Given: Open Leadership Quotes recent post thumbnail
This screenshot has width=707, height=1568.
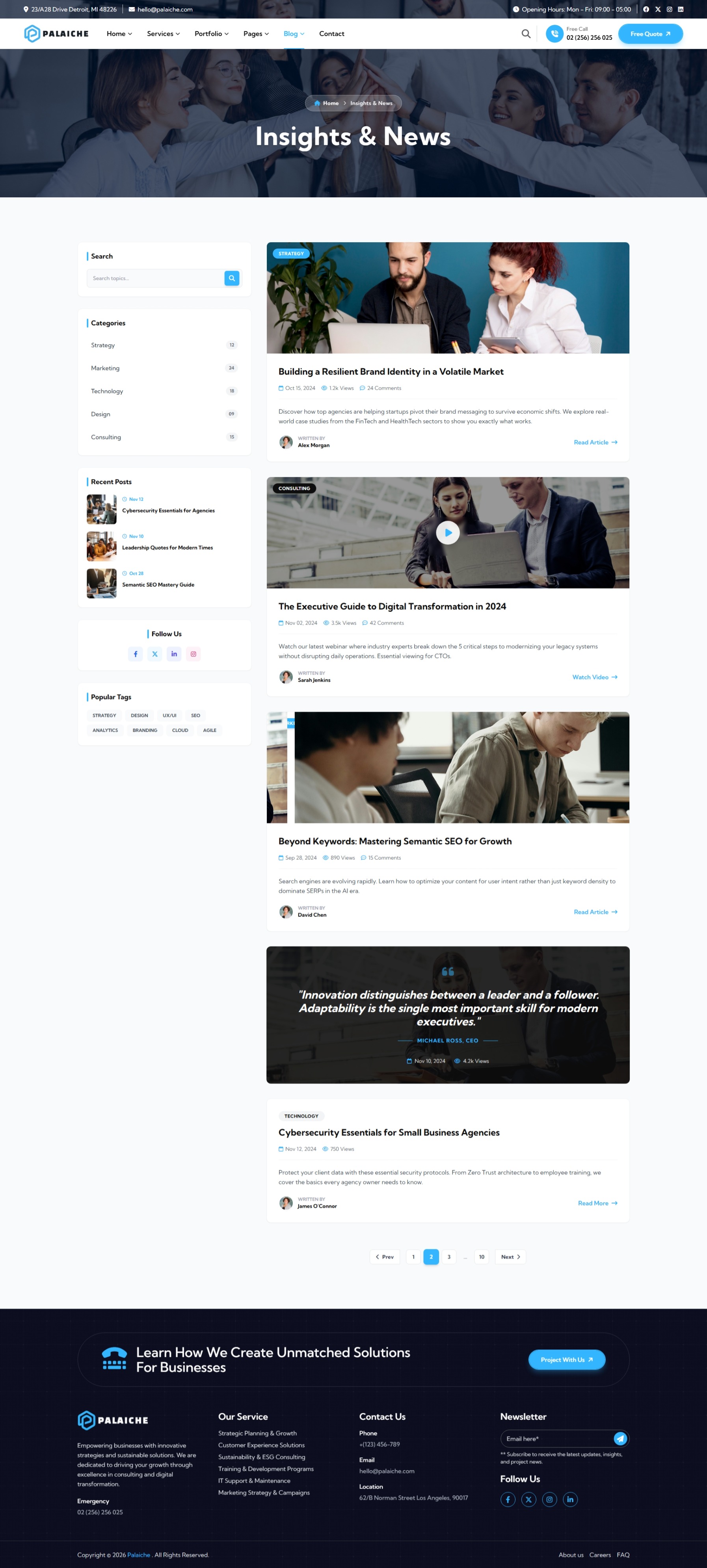Looking at the screenshot, I should 102,547.
